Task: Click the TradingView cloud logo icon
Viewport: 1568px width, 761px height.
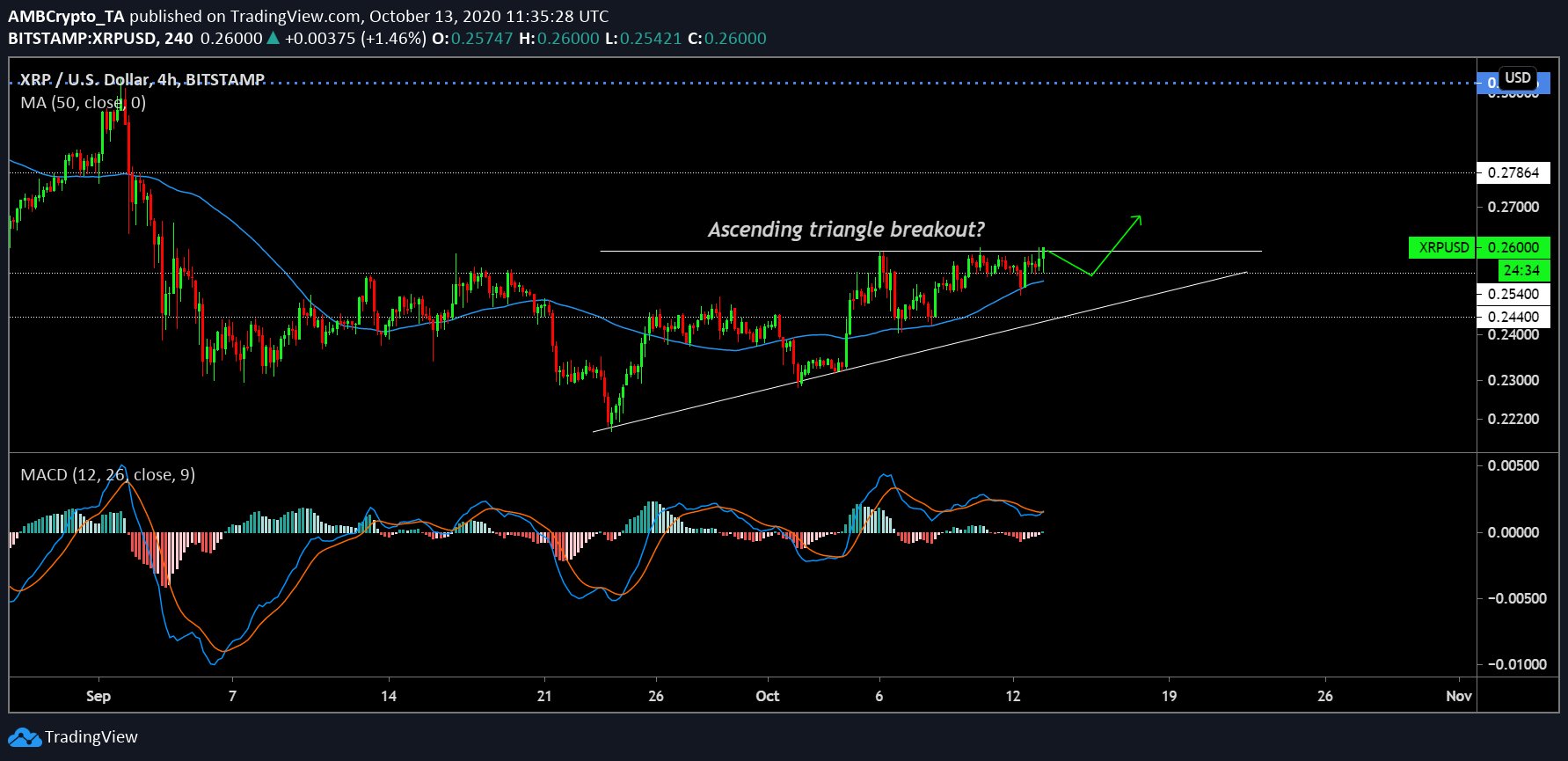Action: [x=25, y=737]
